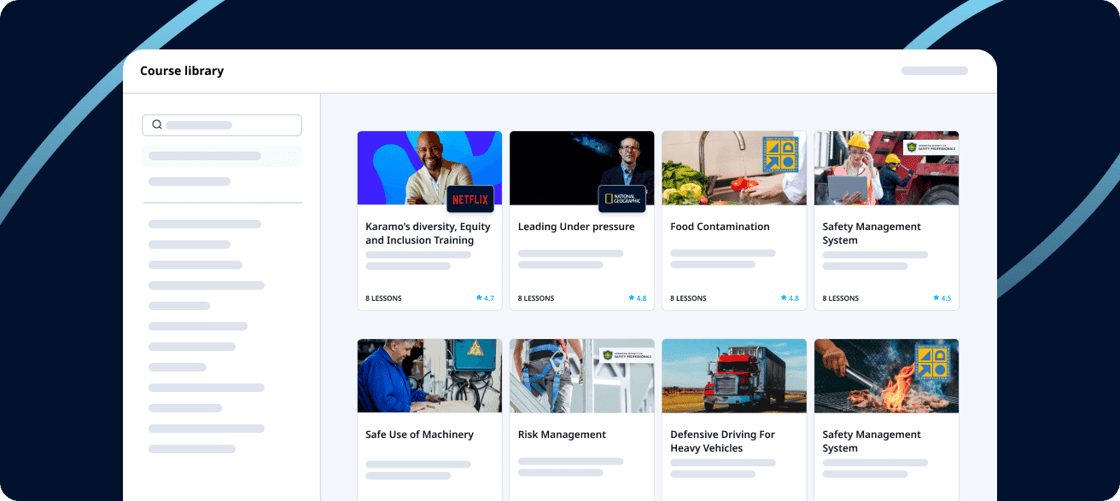The image size is (1120, 501).
Task: Click star icon beside the 4.5 rating
Action: click(x=936, y=297)
